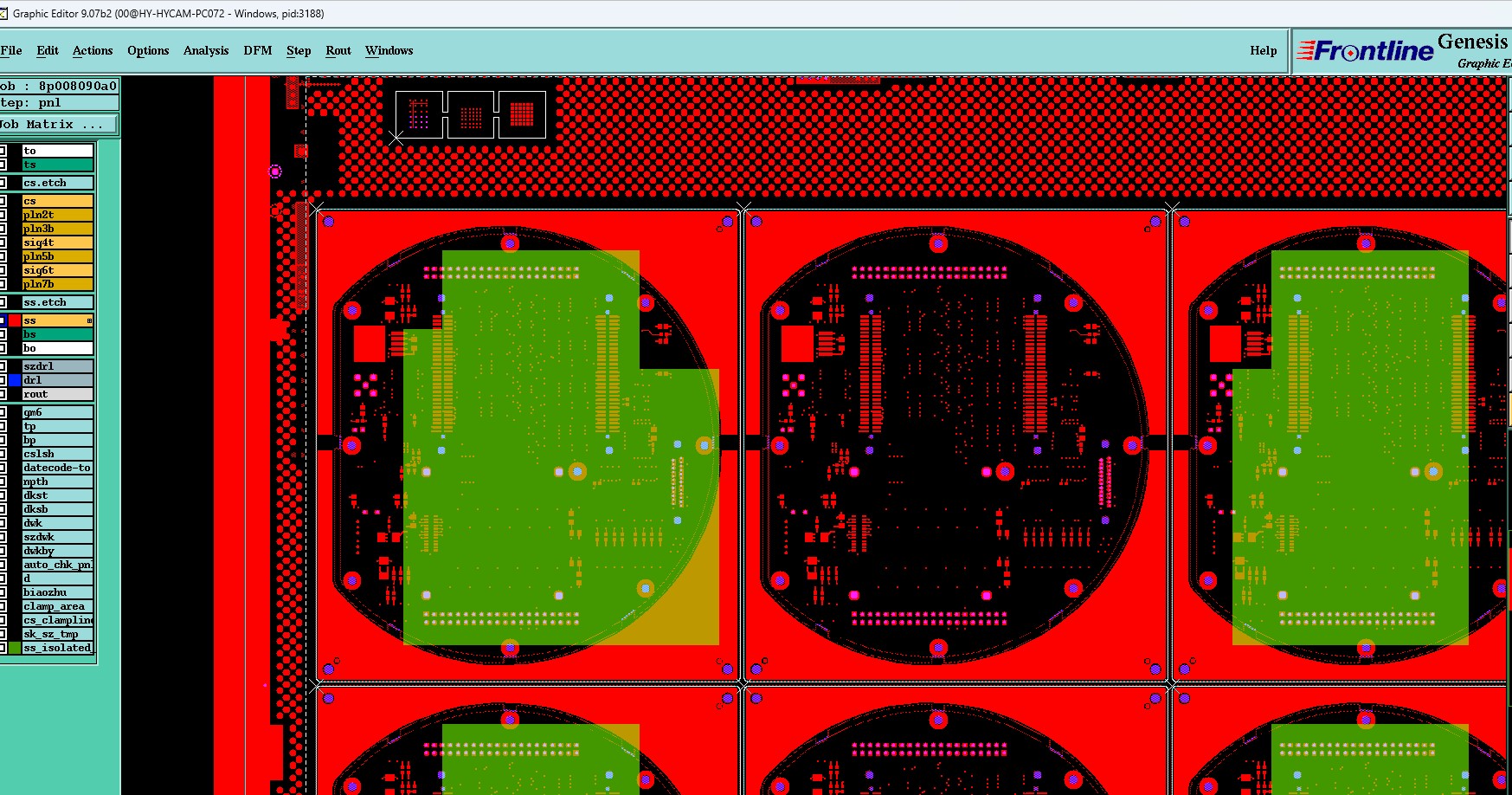The height and width of the screenshot is (795, 1512).
Task: Click the green swatch of ss_isolated layer
Action: pyautogui.click(x=15, y=648)
